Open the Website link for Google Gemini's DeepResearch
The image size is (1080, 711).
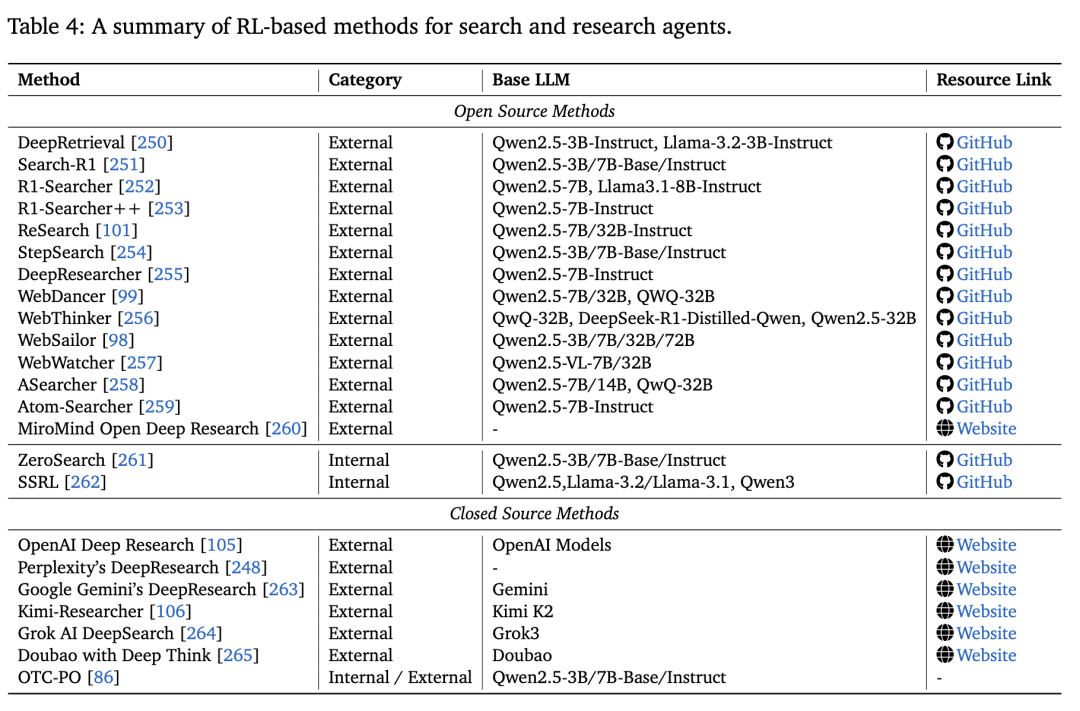(x=986, y=590)
